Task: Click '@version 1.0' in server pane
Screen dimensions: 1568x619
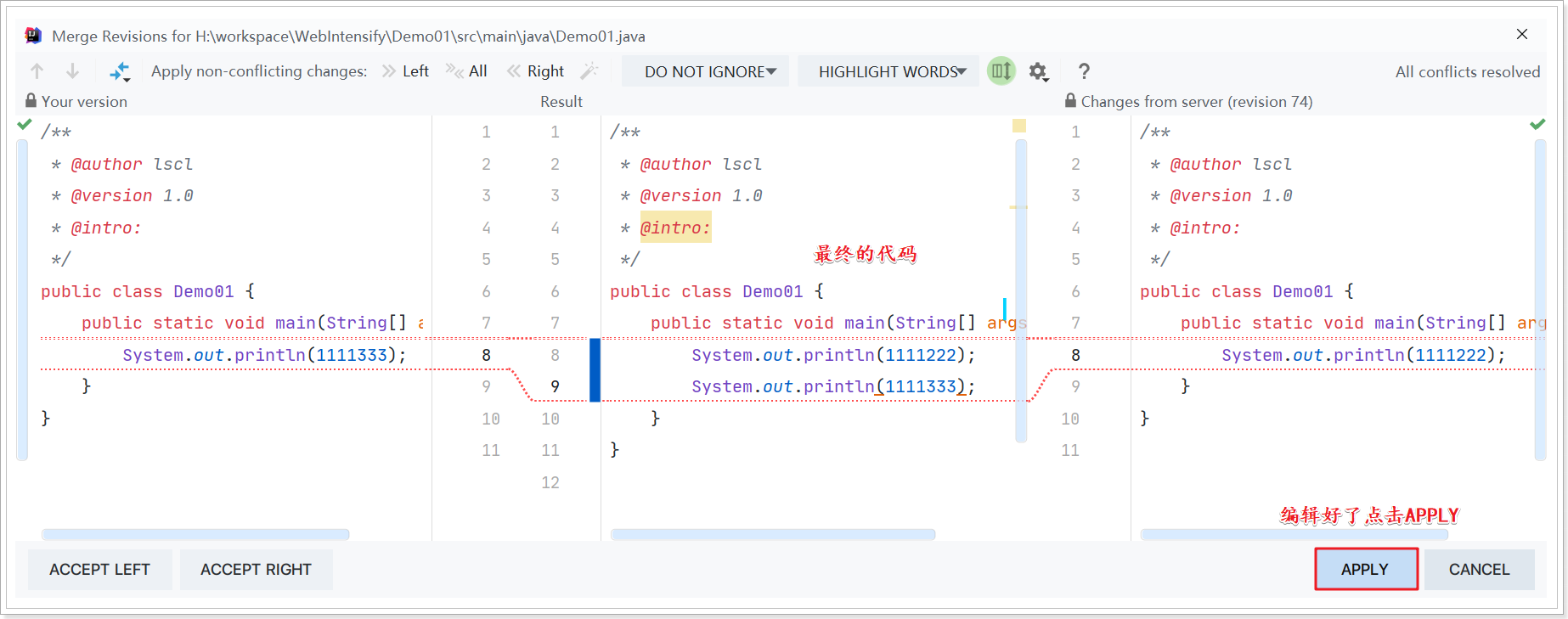Action: [x=1231, y=196]
